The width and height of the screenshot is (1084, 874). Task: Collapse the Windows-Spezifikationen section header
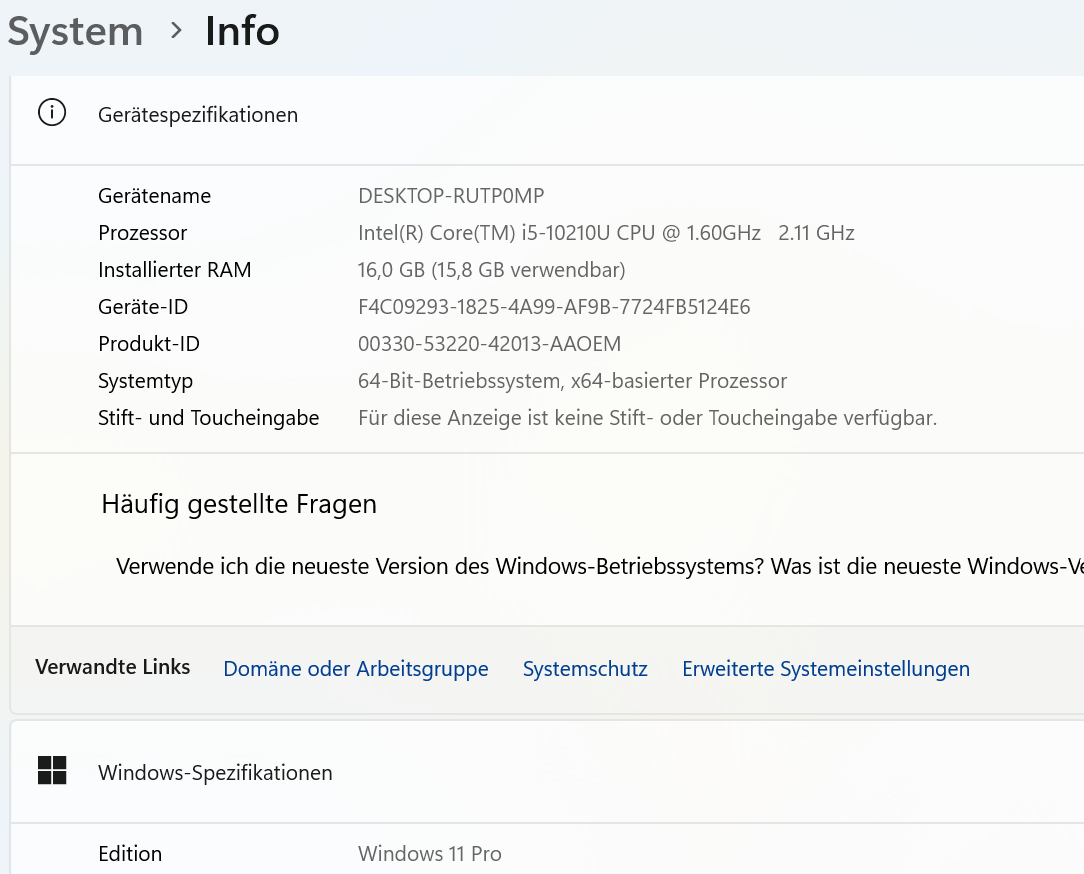coord(547,772)
